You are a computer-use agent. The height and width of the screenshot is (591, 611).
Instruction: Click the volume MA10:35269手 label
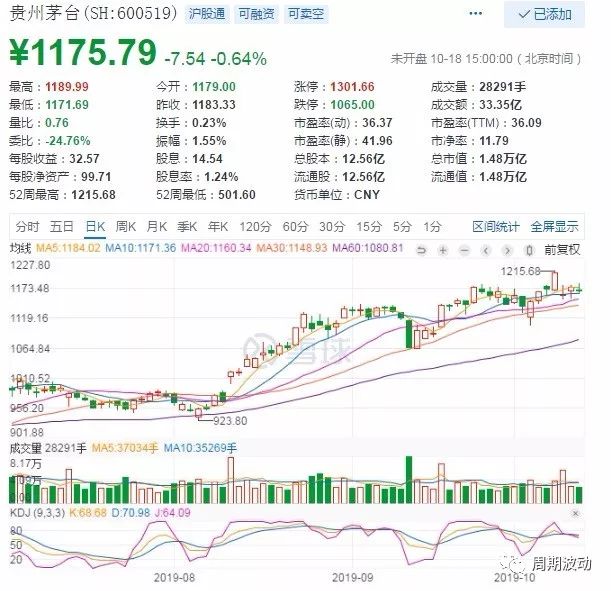click(x=200, y=448)
